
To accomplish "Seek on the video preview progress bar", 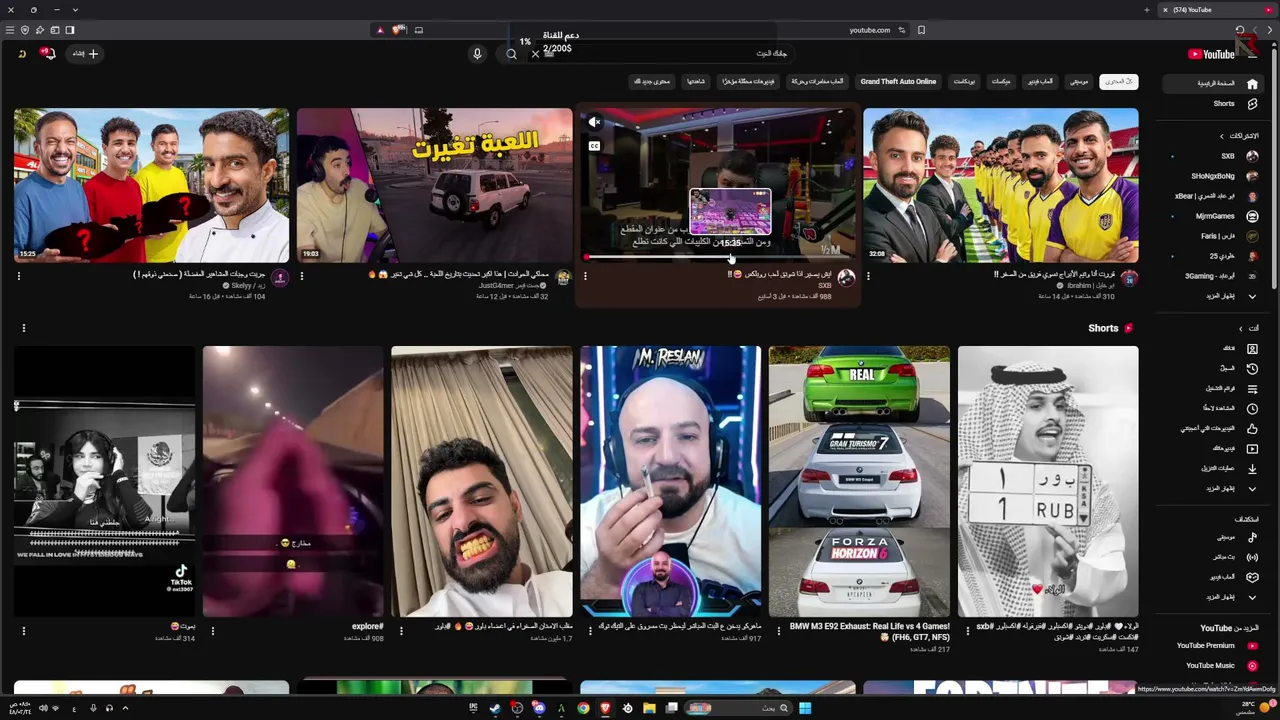I will tap(718, 257).
